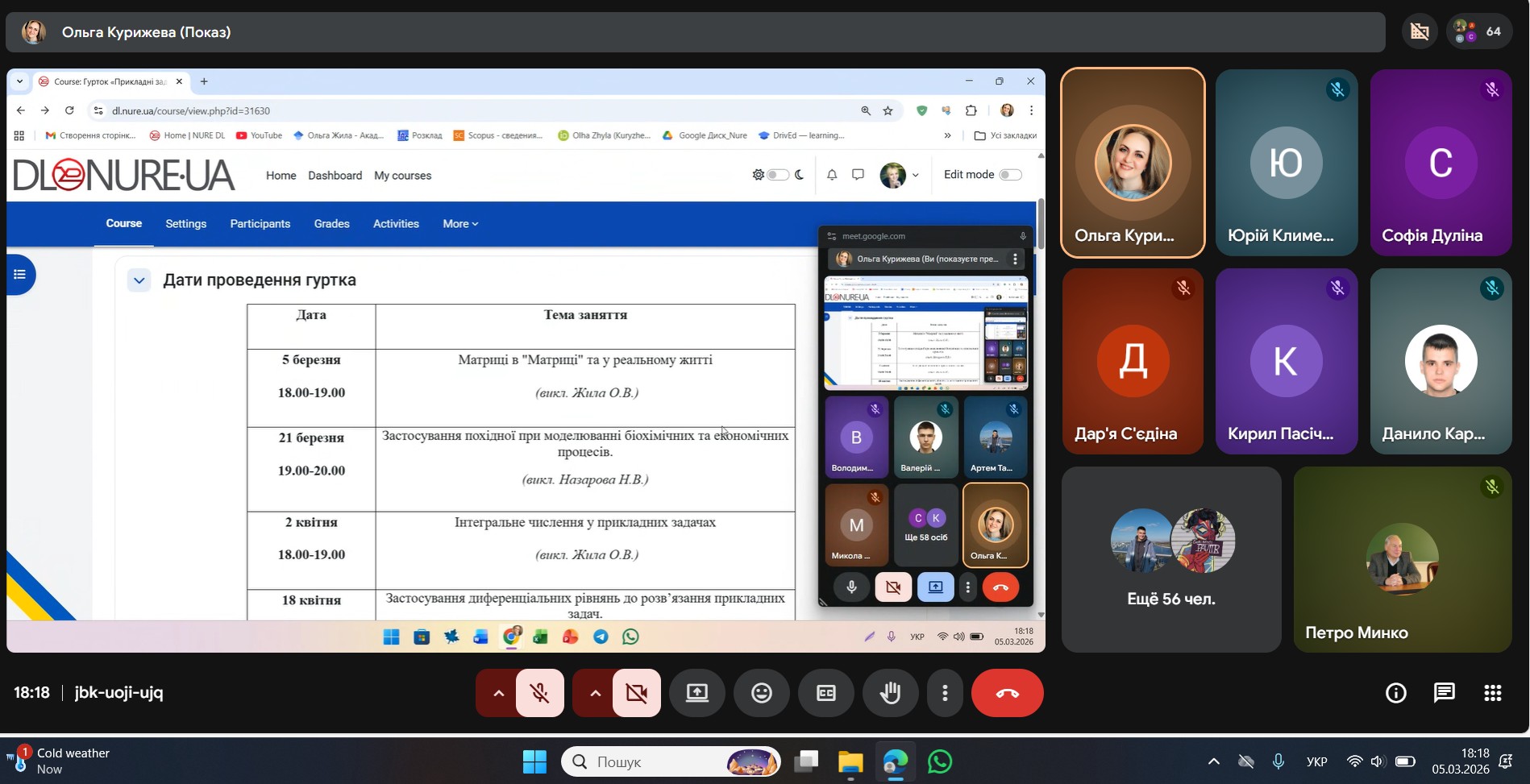
Task: Toggle the microphone in Meet's bottom bar
Action: pos(540,693)
